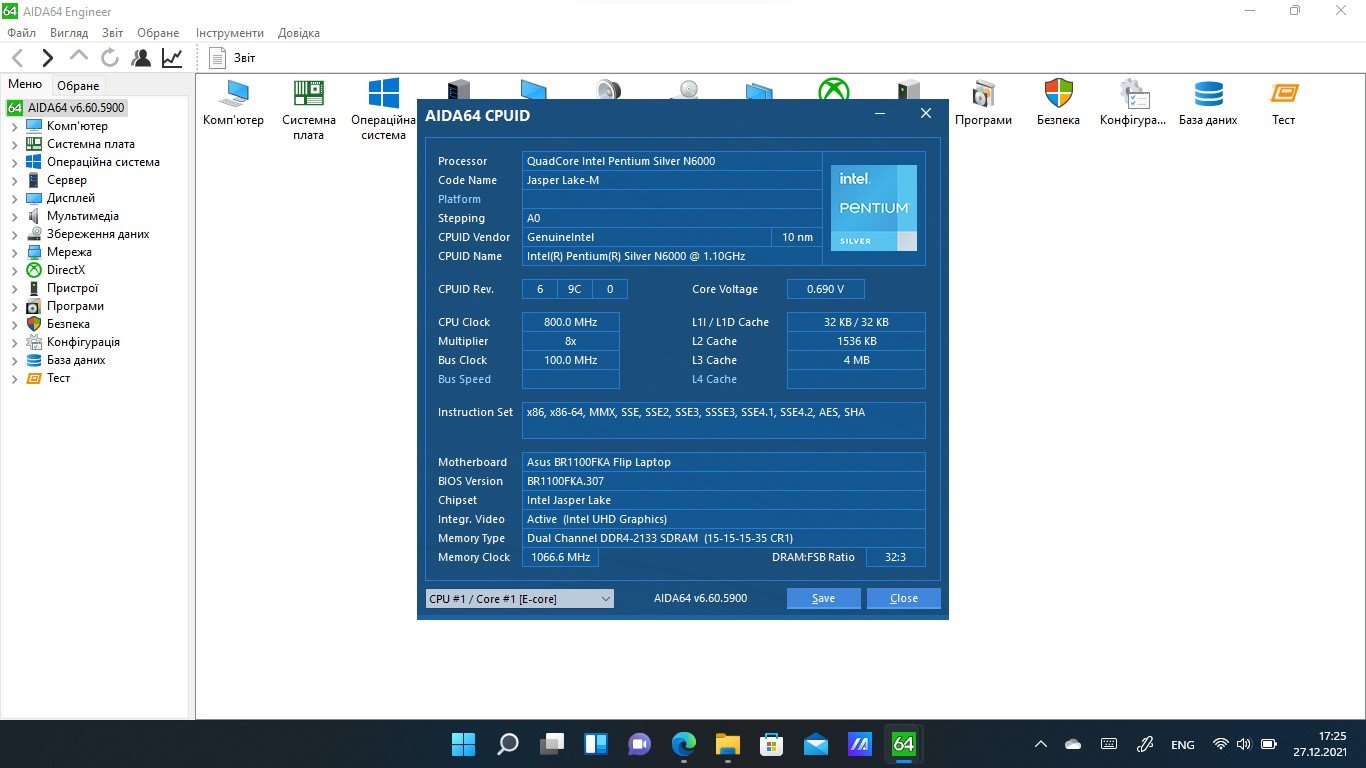The width and height of the screenshot is (1366, 768).
Task: Click the Core Voltage 0.690 V value
Action: click(x=826, y=289)
